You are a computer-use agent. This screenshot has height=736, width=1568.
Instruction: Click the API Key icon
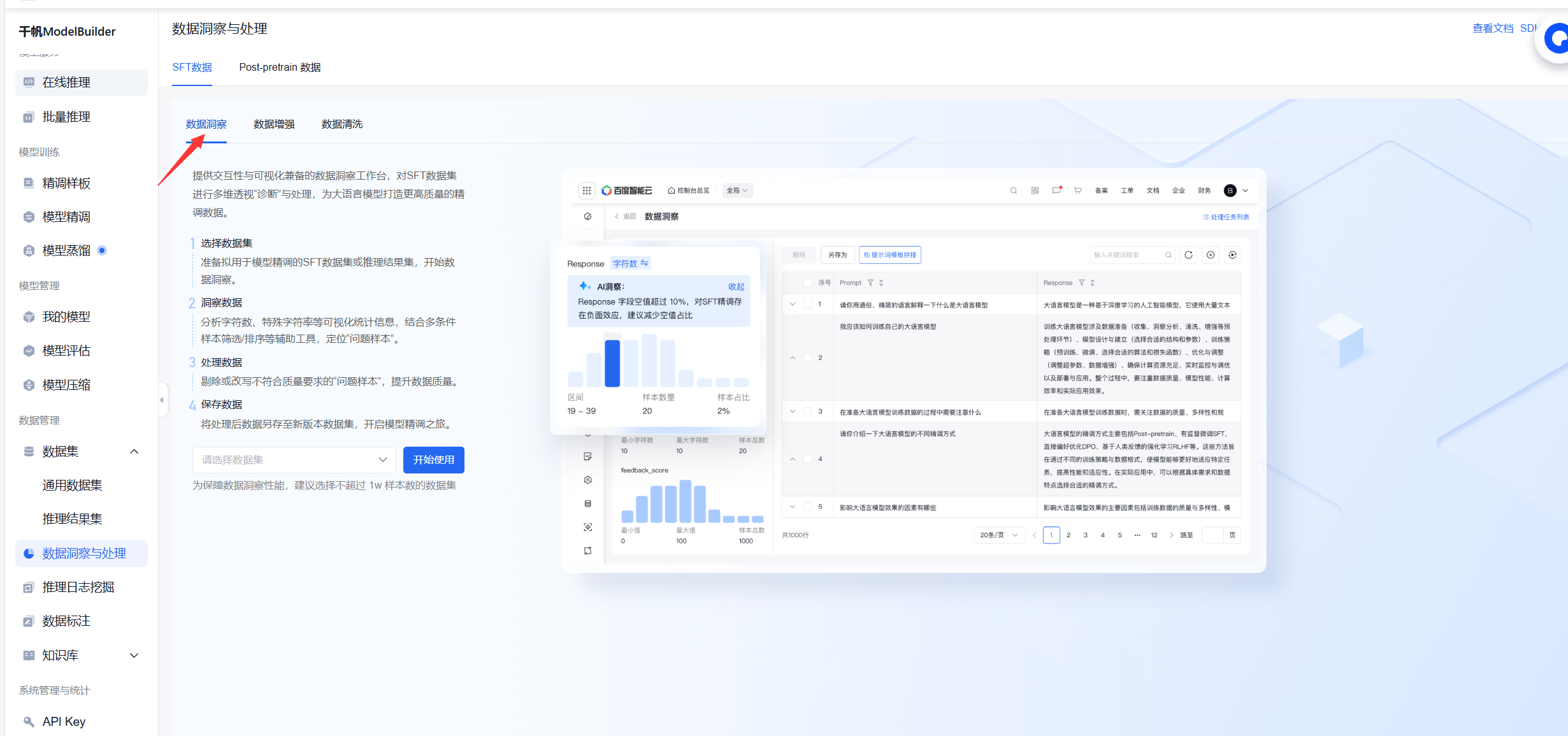point(29,722)
